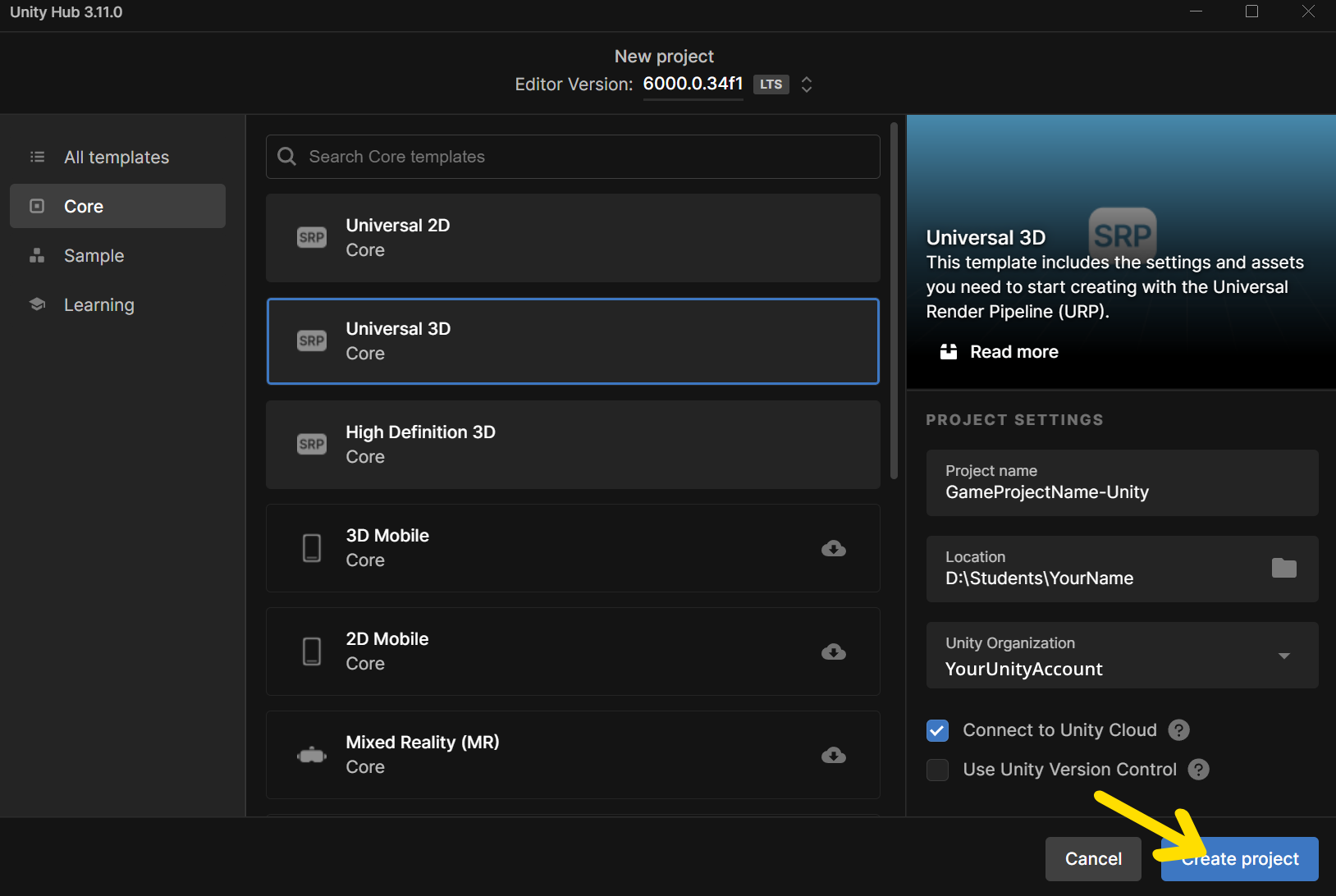Click the SRP icon of High Definition 3D

[x=312, y=445]
